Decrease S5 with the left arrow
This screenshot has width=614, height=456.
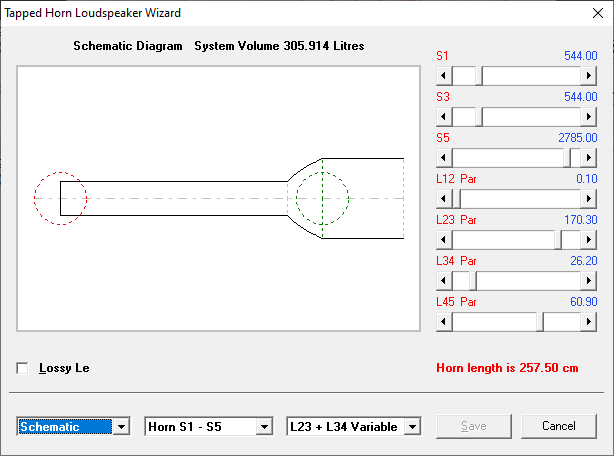pos(444,158)
